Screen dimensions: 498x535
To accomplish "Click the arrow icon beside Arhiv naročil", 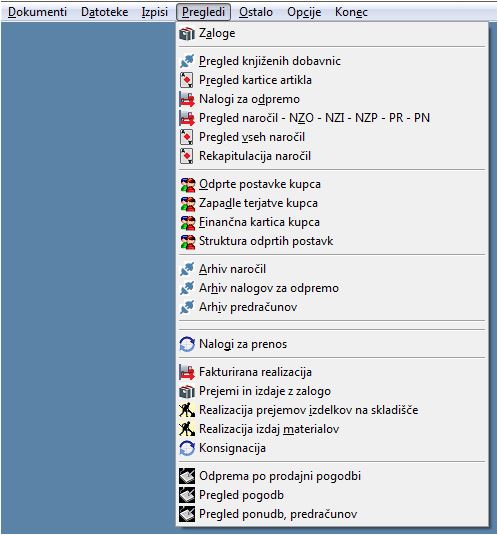I will tap(187, 269).
